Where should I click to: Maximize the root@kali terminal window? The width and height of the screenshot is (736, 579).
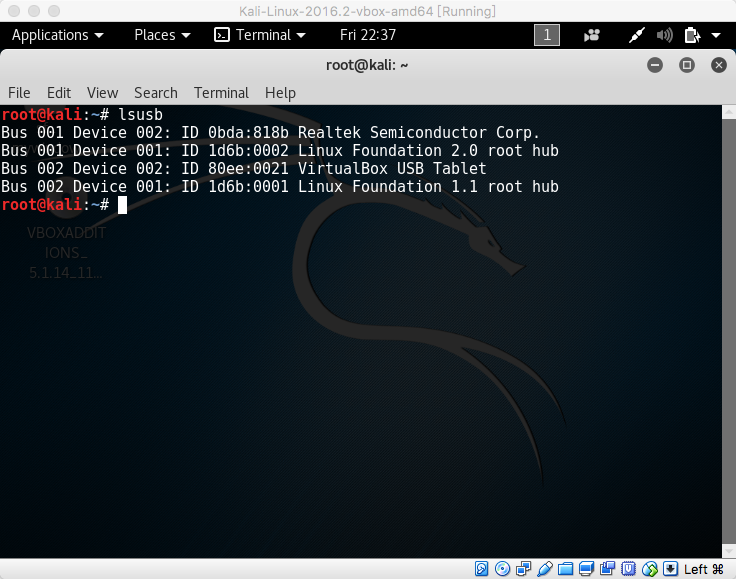click(x=687, y=65)
